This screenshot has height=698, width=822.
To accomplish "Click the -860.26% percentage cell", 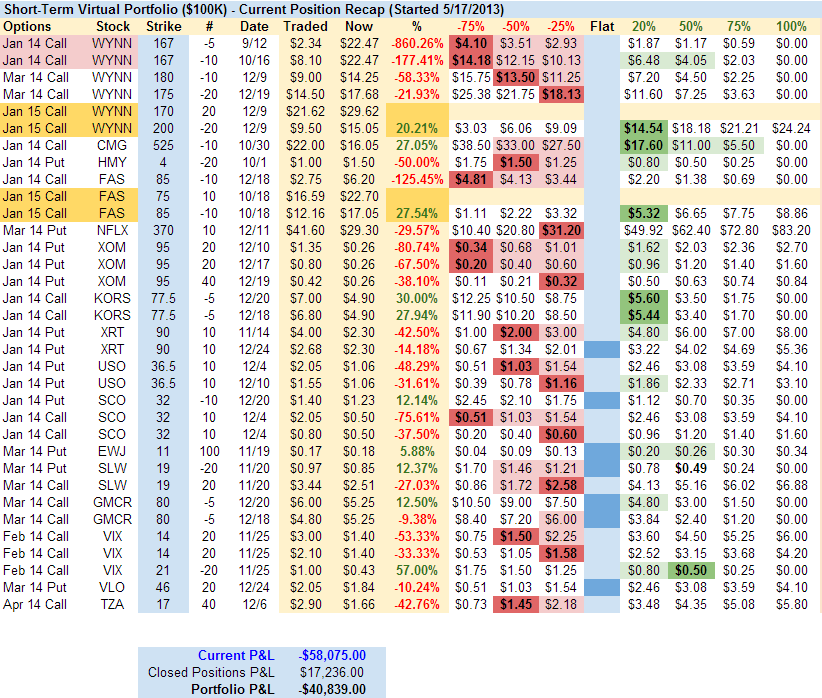I will pos(418,43).
